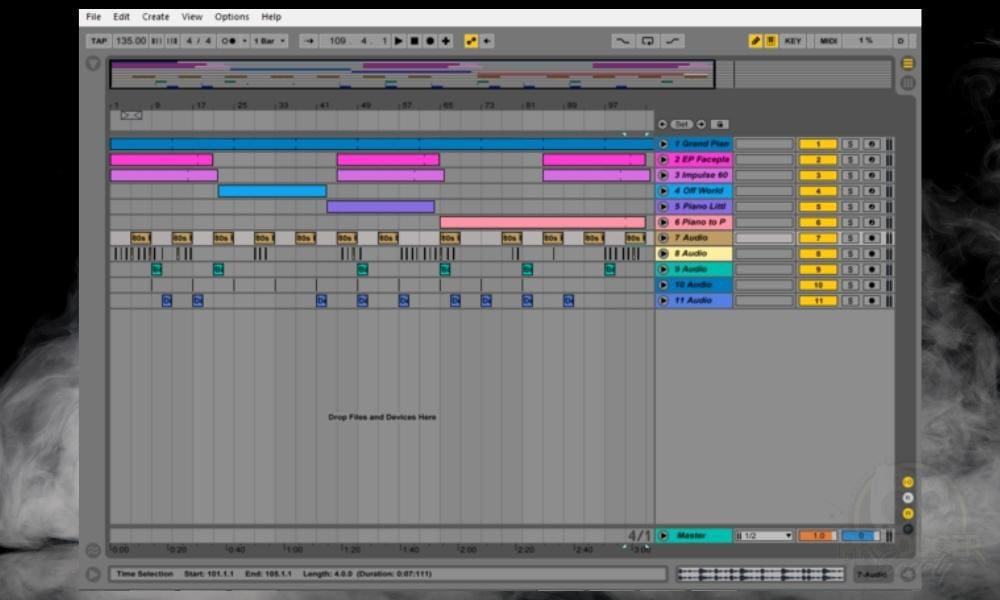Image resolution: width=1000 pixels, height=600 pixels.
Task: Stop playback with the Stop button
Action: click(415, 41)
